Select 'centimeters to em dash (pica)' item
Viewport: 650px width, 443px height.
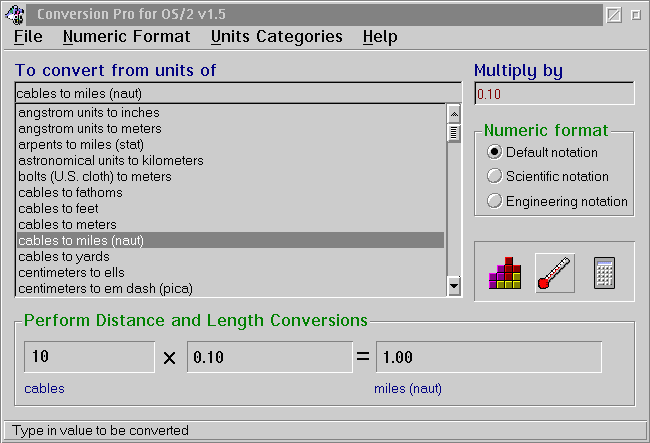[x=230, y=288]
